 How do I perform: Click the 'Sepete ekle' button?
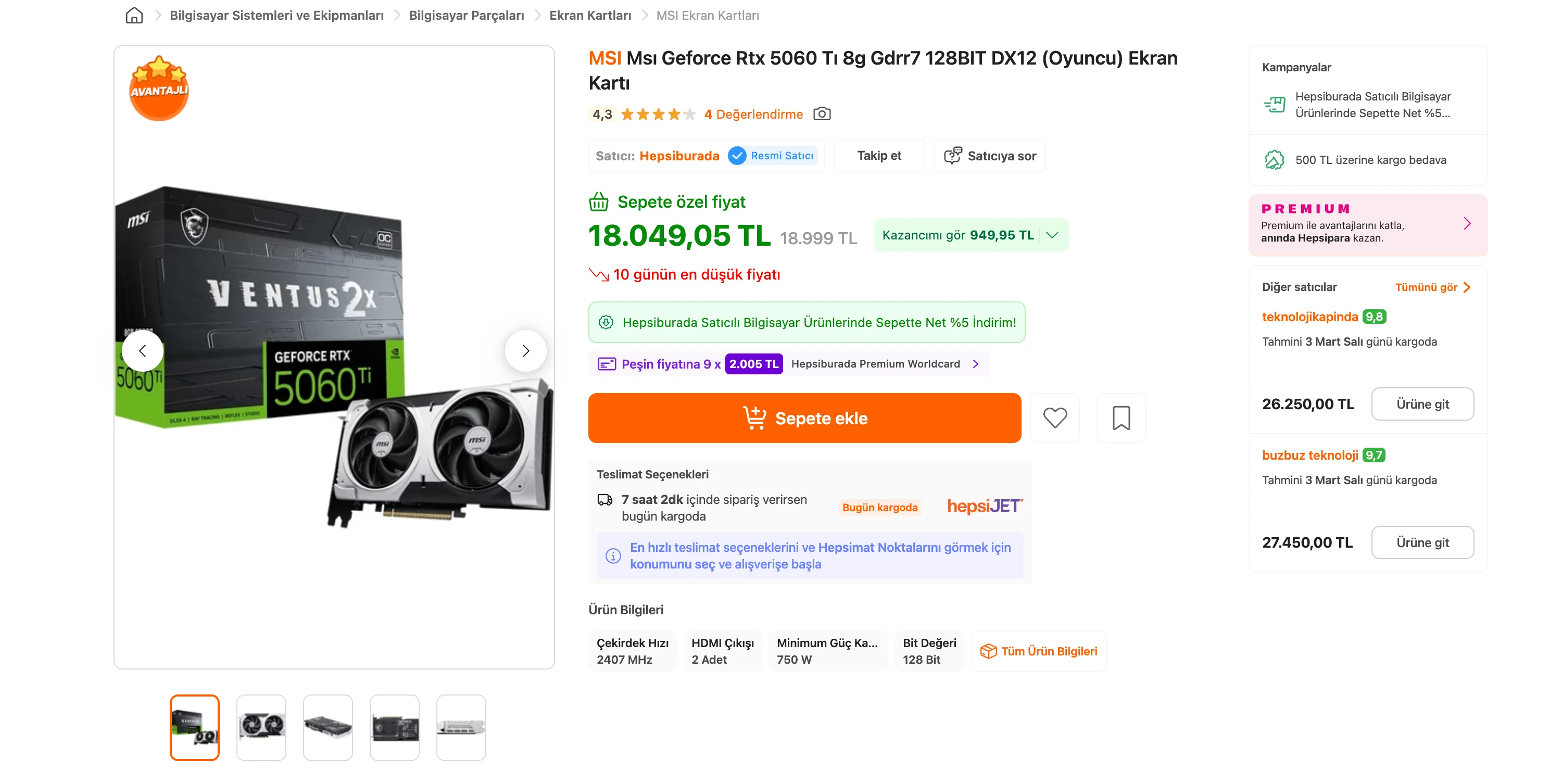804,418
